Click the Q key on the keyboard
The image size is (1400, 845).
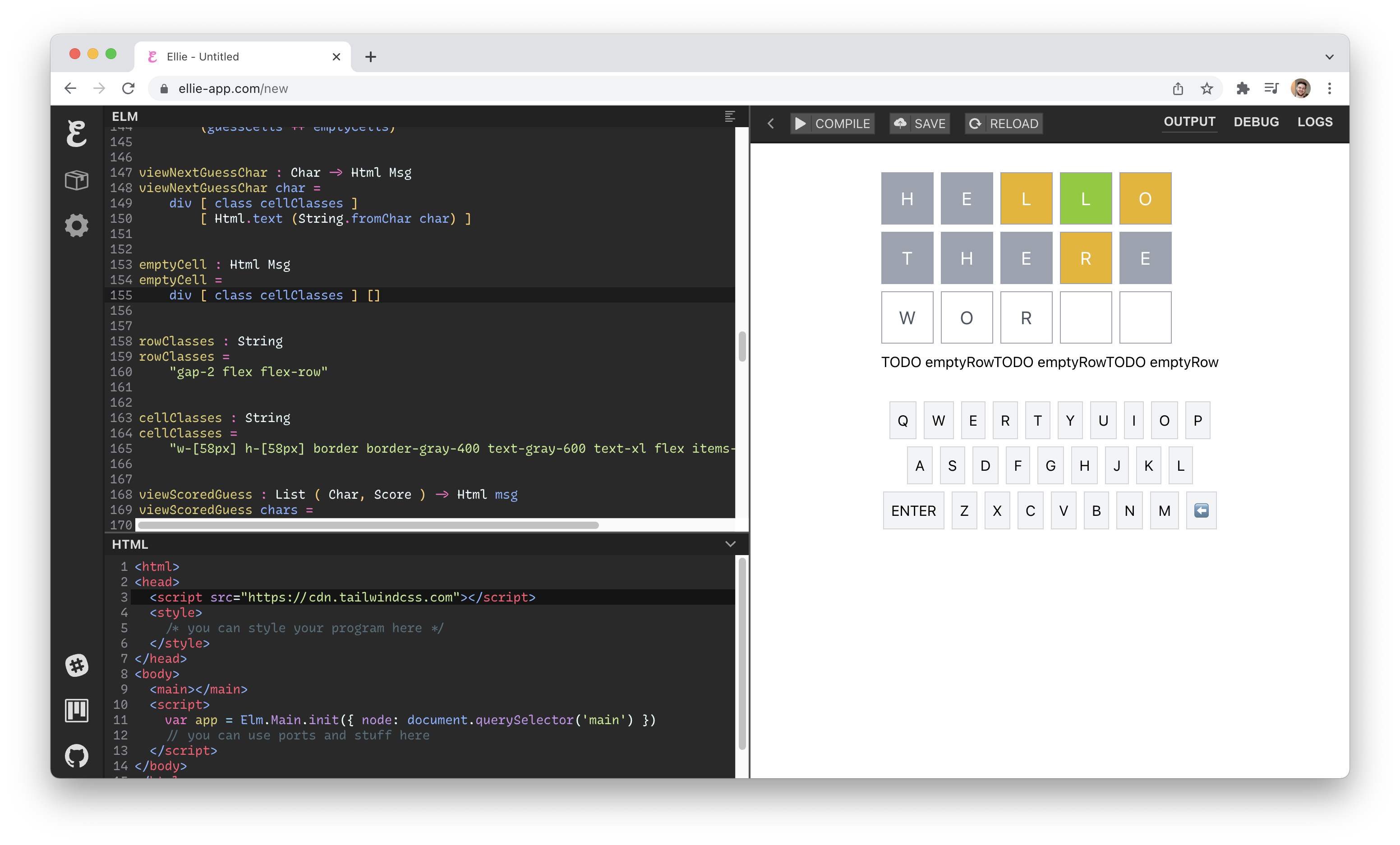(x=902, y=420)
